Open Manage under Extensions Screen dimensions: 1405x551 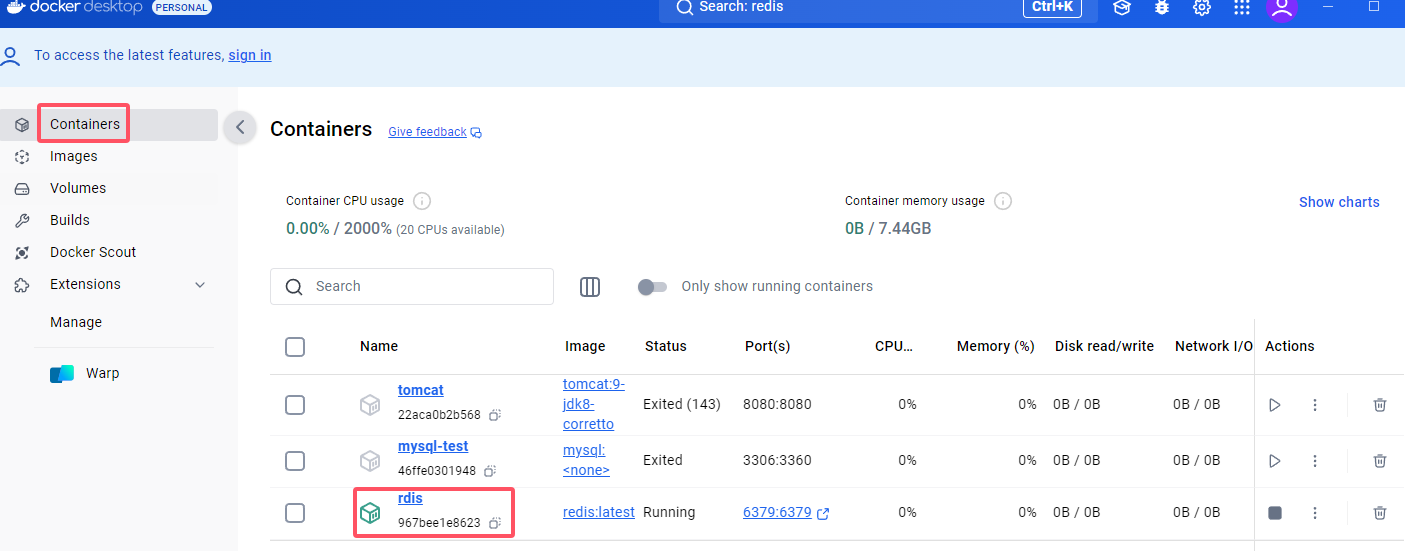[x=76, y=323]
